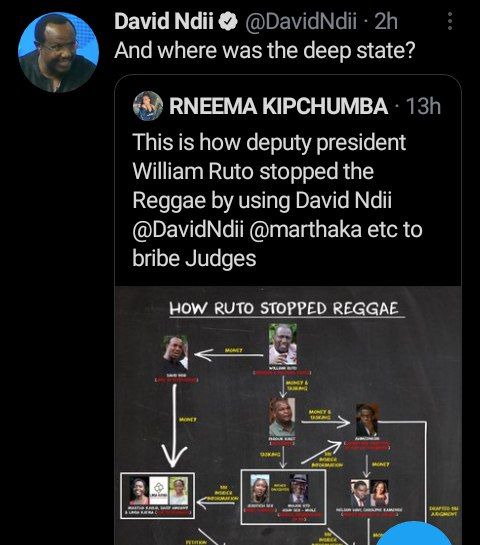Click tweet text "And where was the deep state?"

coord(265,51)
